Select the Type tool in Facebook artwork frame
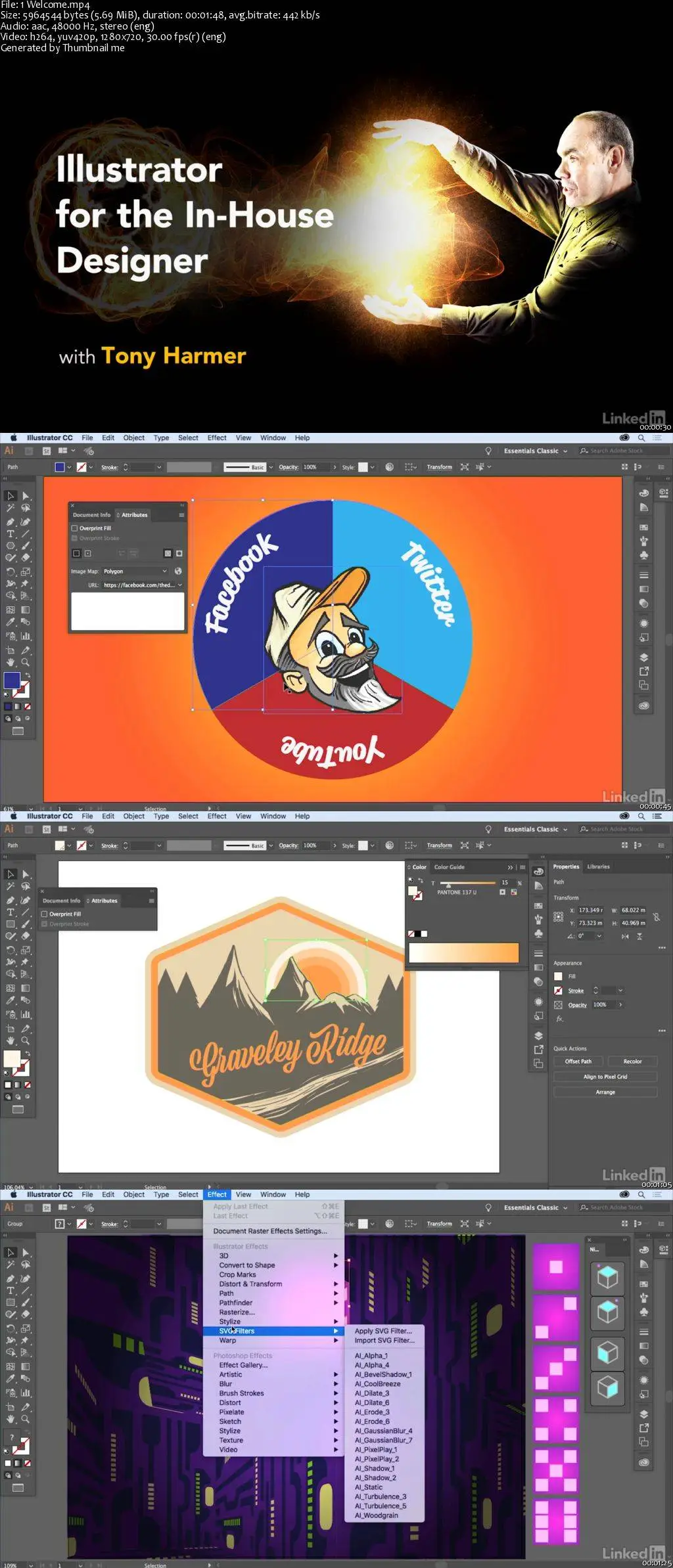 [11, 533]
